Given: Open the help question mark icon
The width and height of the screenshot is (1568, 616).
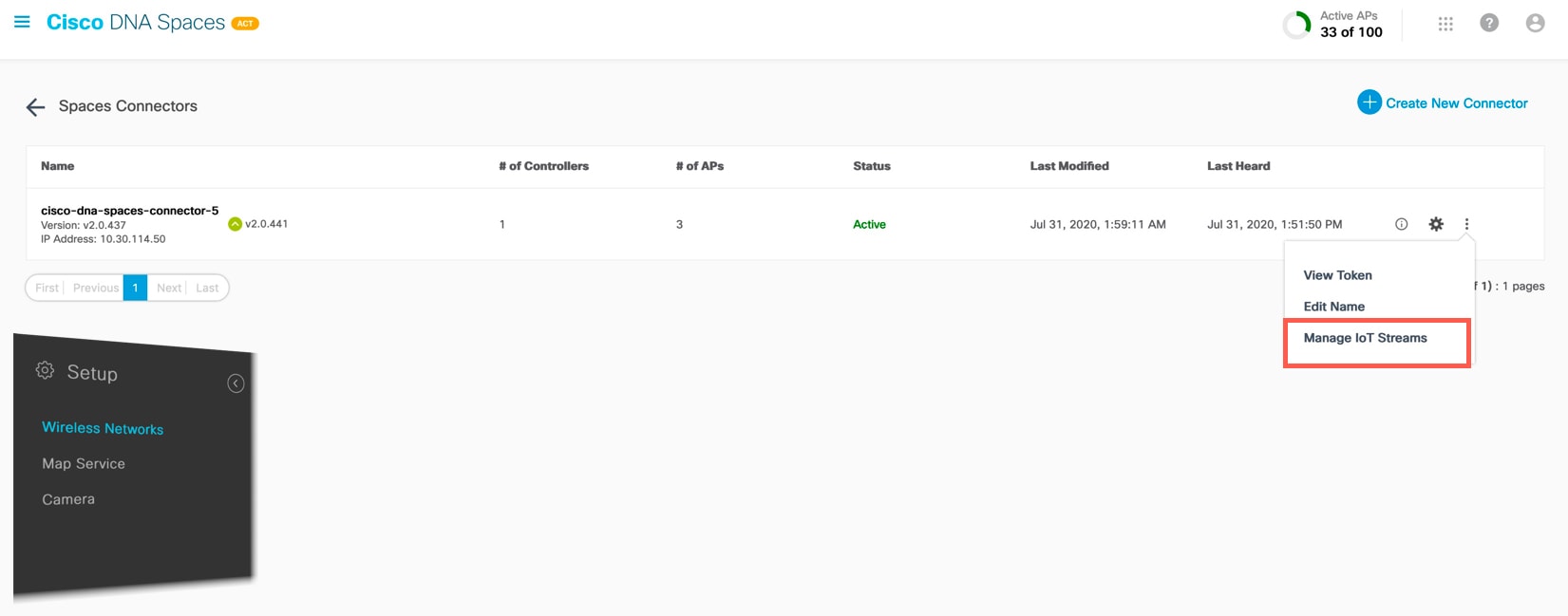Looking at the screenshot, I should (x=1489, y=23).
